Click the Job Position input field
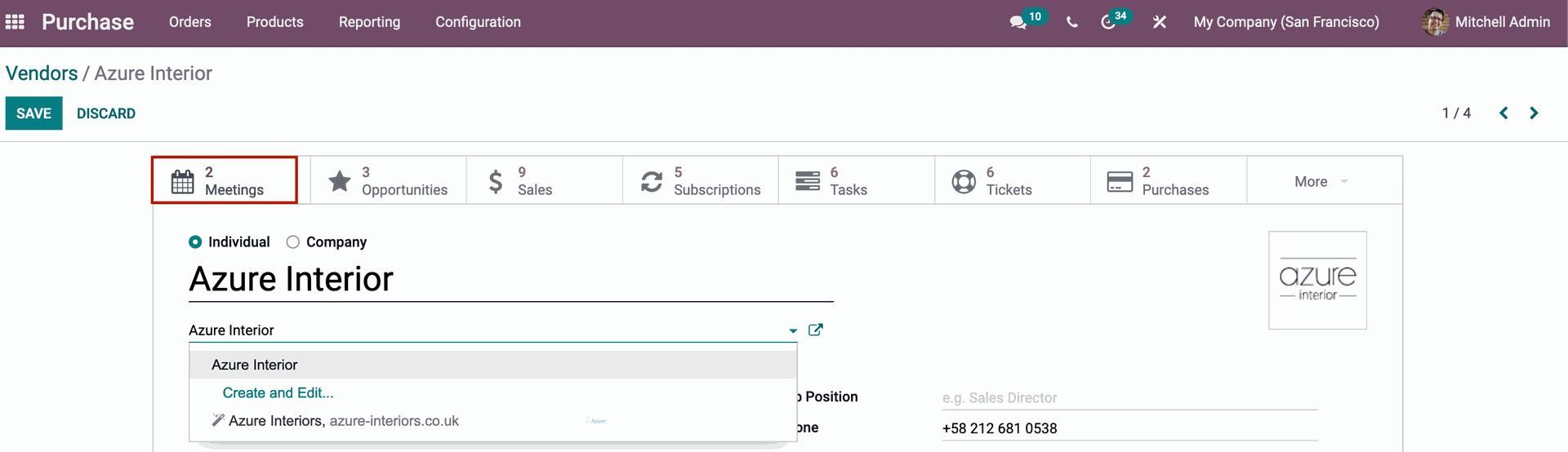The image size is (1568, 452). click(x=1129, y=398)
